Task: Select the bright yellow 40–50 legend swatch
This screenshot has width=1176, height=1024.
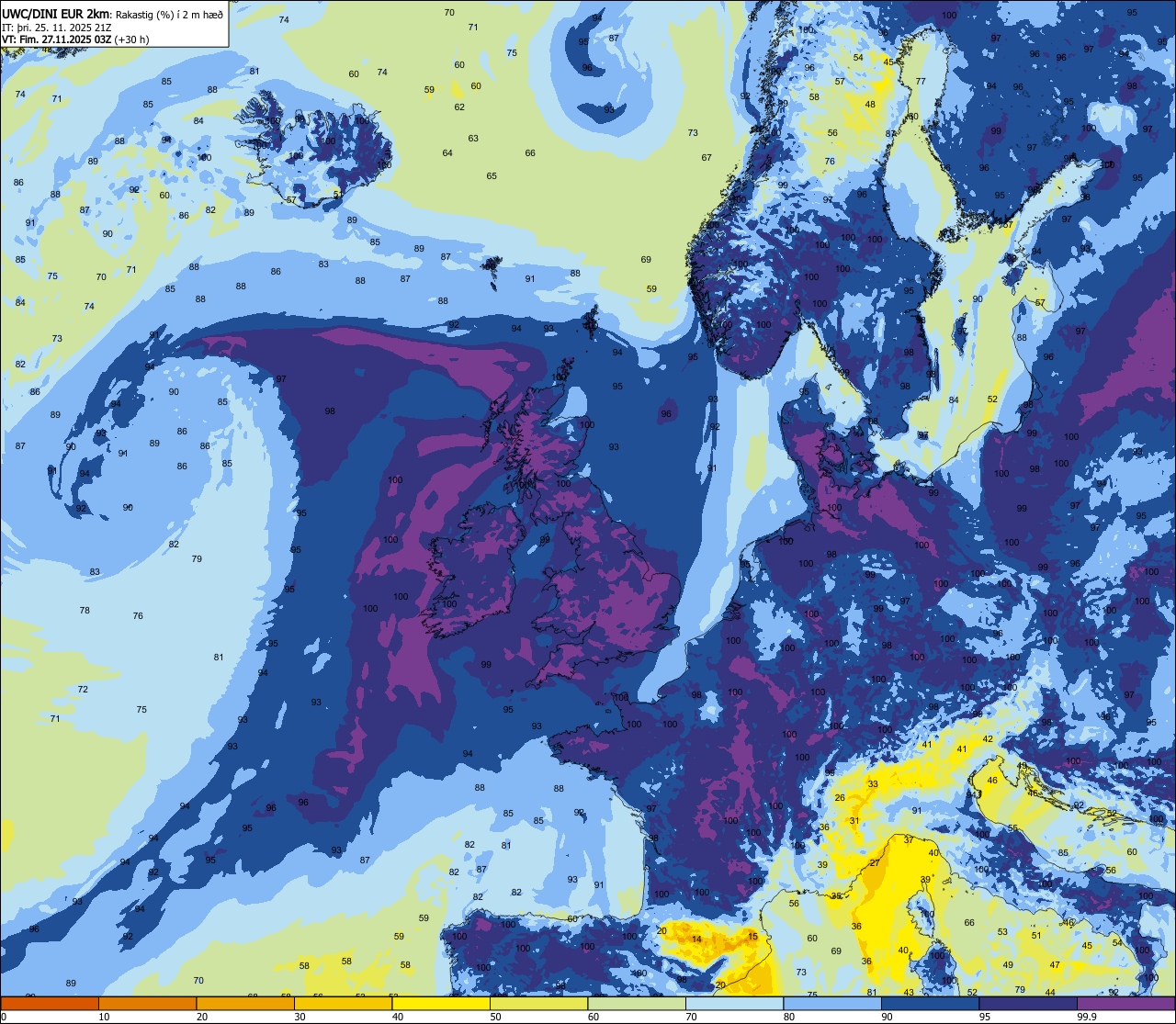Action: tap(441, 1003)
